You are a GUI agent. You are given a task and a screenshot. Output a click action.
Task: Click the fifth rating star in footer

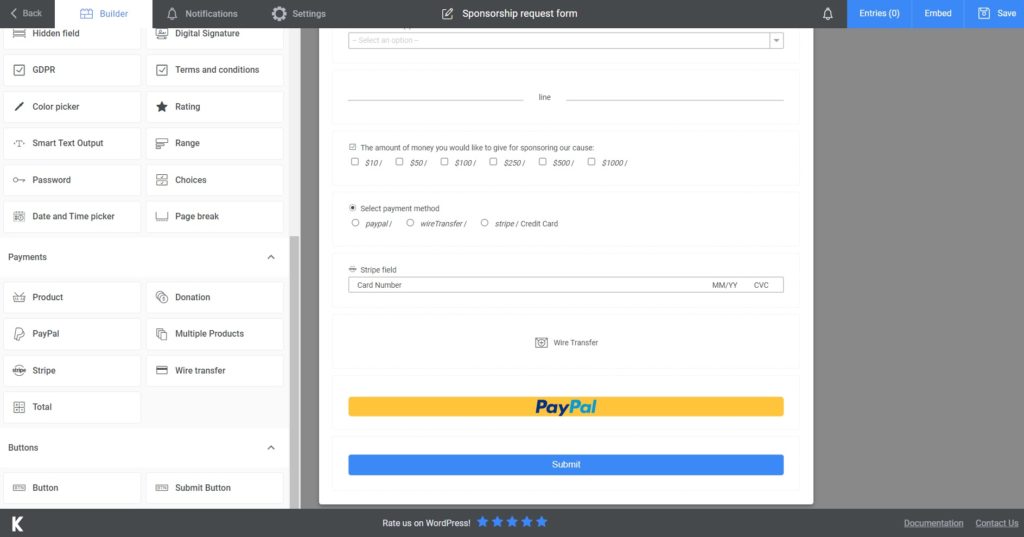point(541,522)
